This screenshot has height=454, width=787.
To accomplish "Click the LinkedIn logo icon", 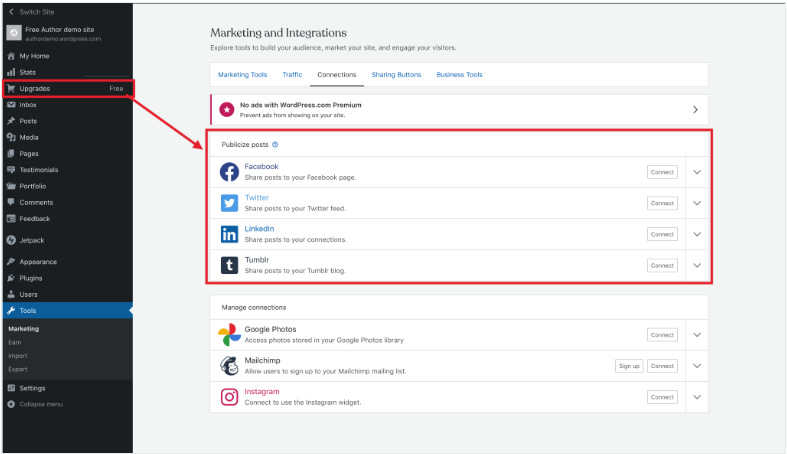I will pos(229,234).
